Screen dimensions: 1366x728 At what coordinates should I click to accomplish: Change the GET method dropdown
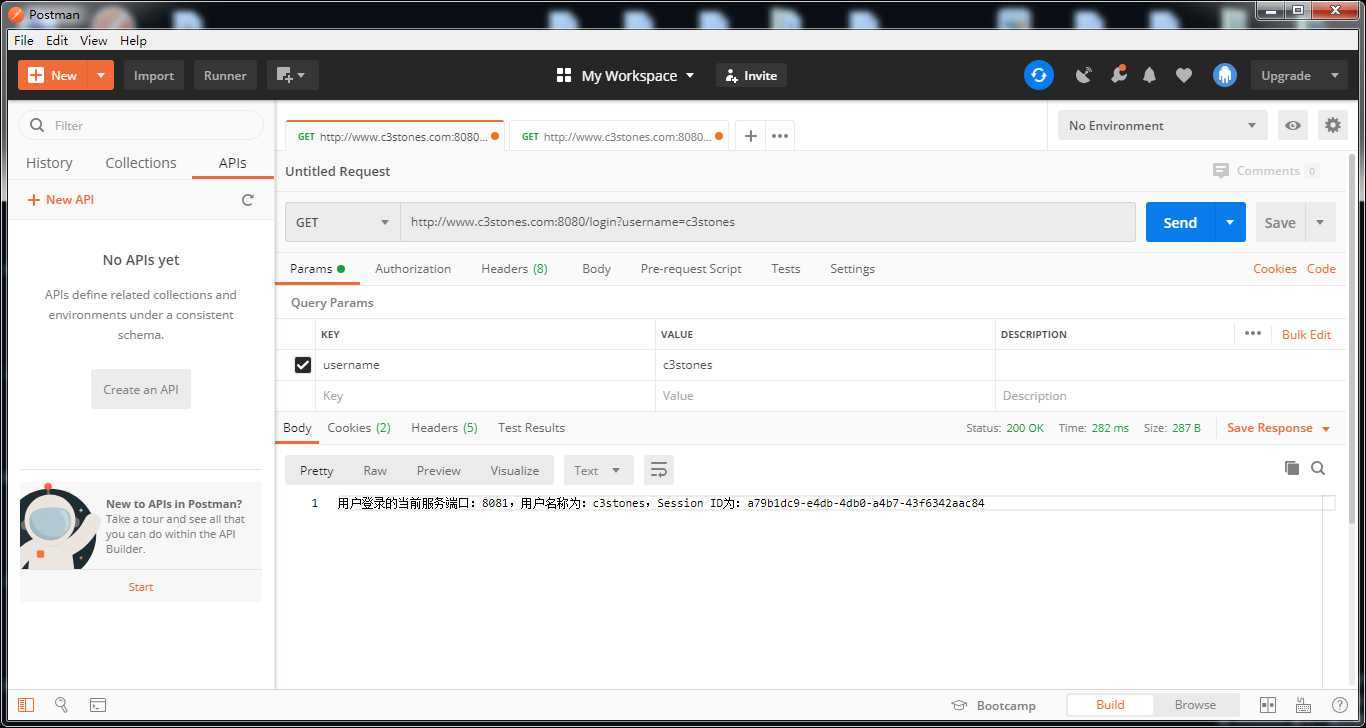tap(343, 222)
